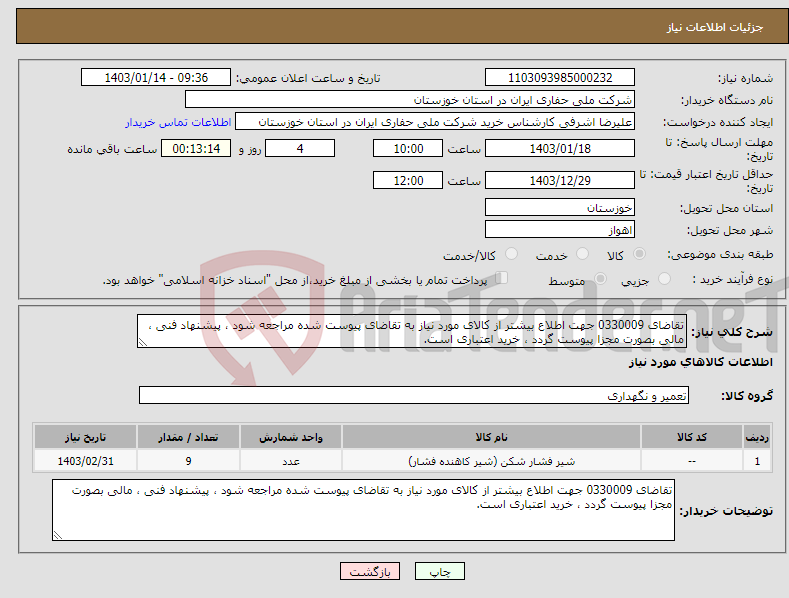Click the چاپ print button

tap(440, 571)
